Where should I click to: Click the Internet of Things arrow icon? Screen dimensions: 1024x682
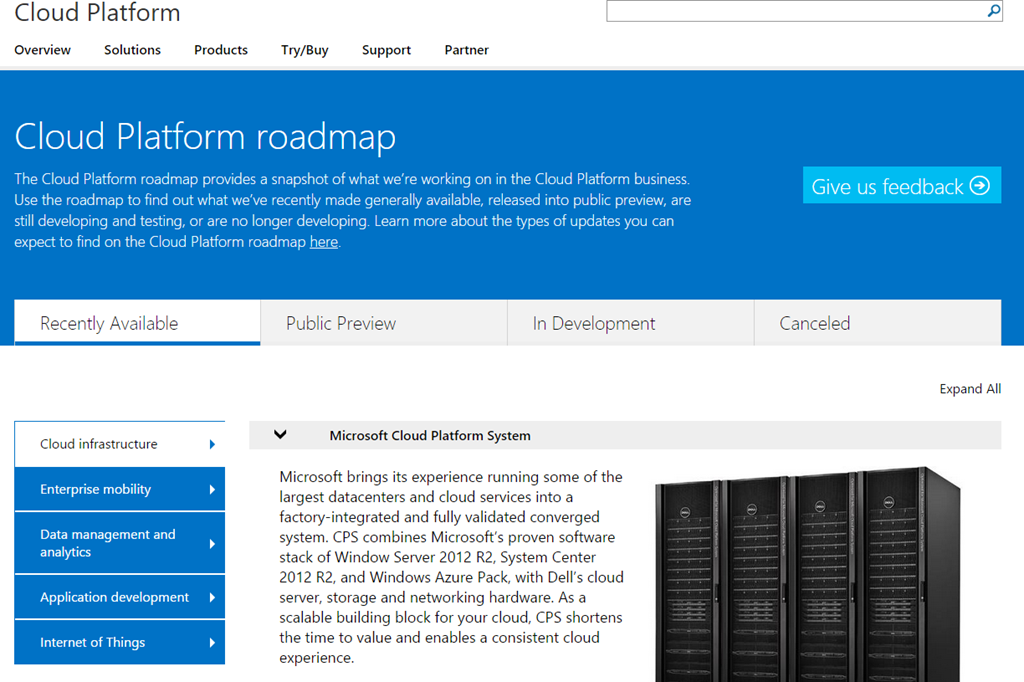211,643
